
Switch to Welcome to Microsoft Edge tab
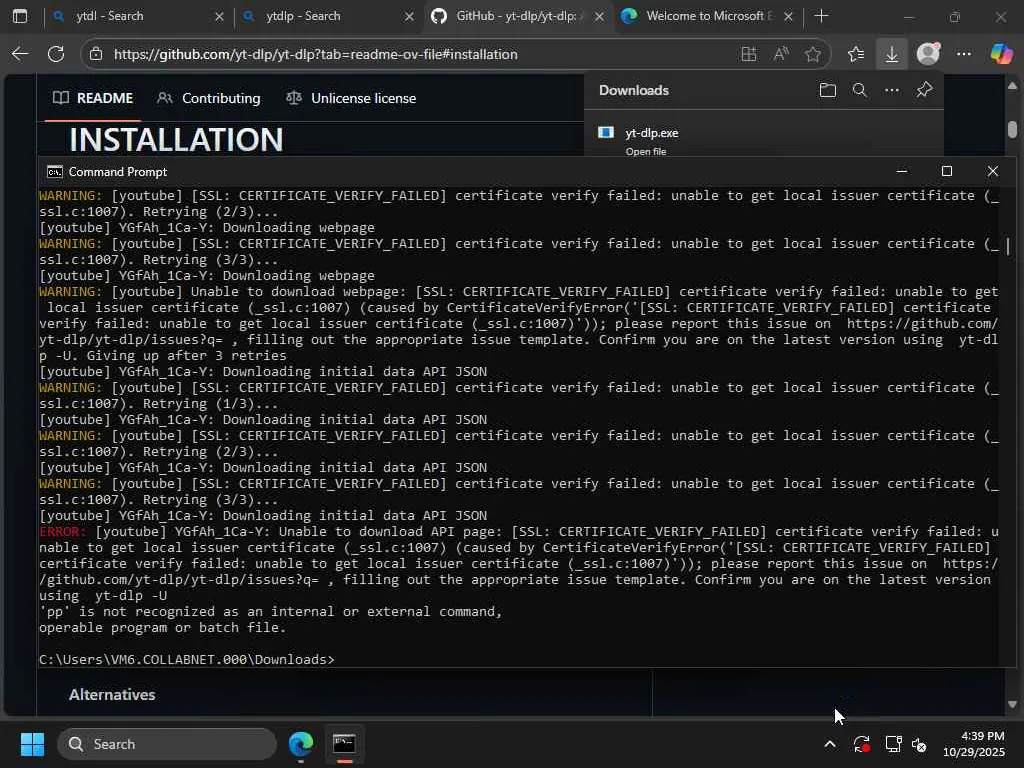[x=705, y=16]
